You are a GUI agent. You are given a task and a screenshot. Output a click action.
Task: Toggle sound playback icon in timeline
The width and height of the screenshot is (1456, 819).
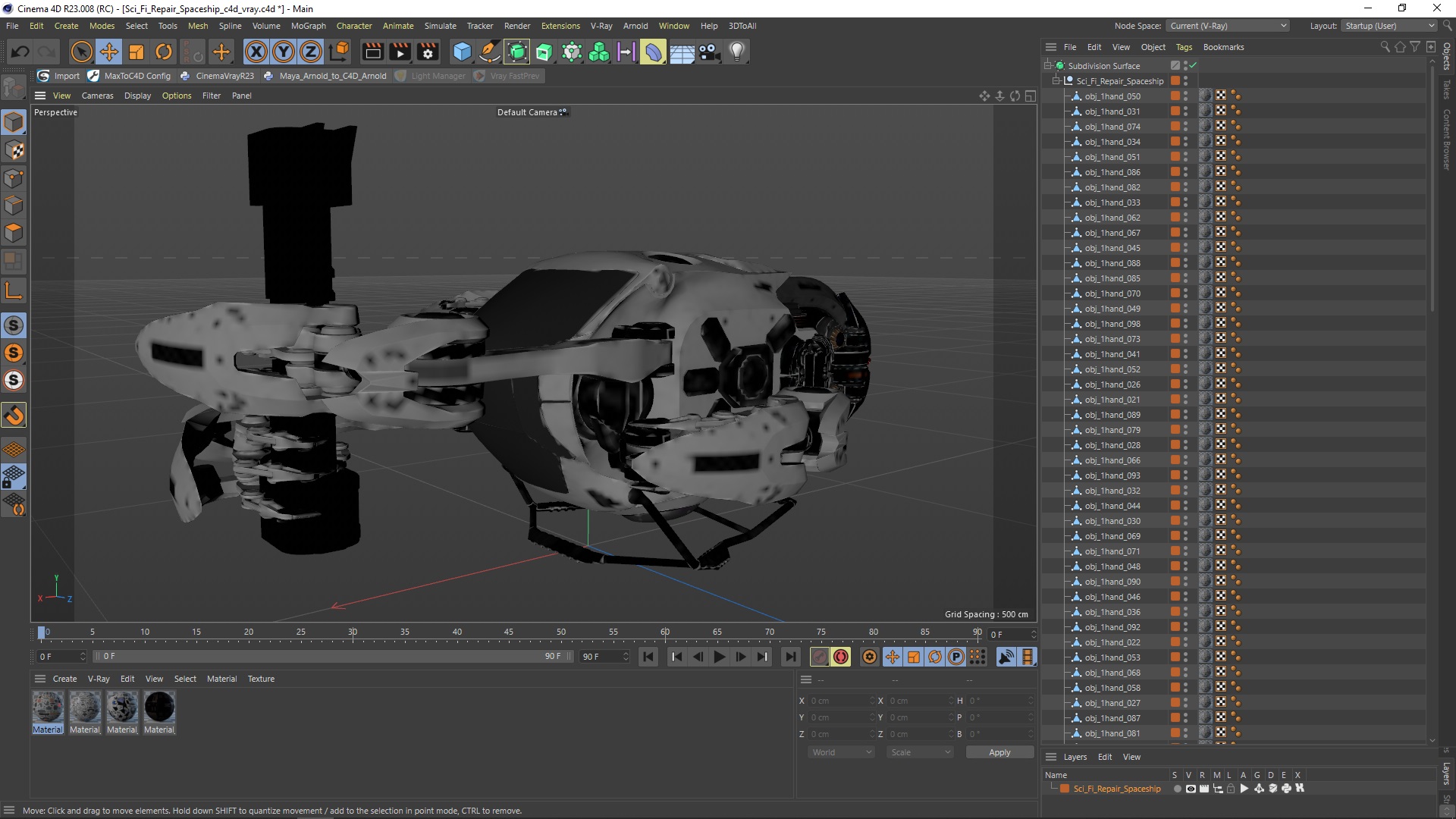pyautogui.click(x=1006, y=657)
